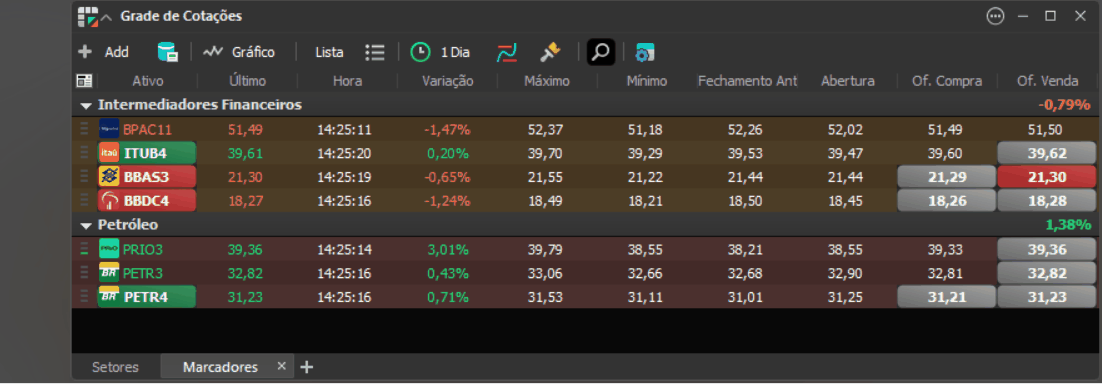Click the Grade de Cotações window icon
This screenshot has width=1102, height=384.
point(88,16)
